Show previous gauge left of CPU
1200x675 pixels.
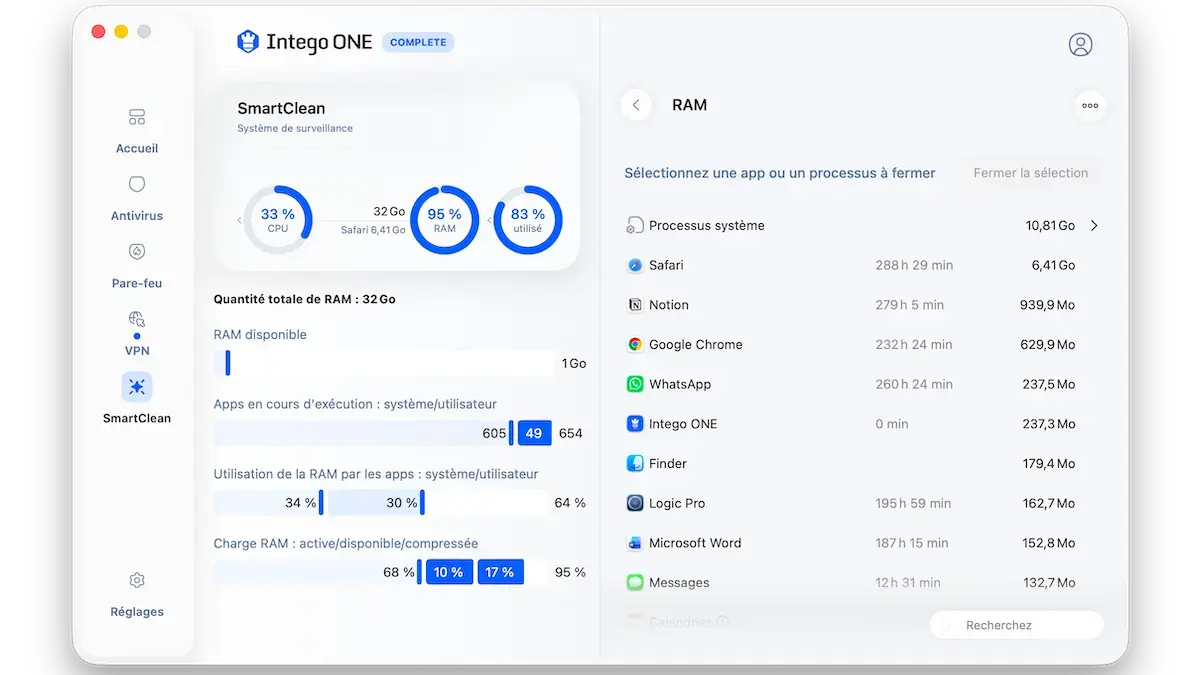(239, 220)
